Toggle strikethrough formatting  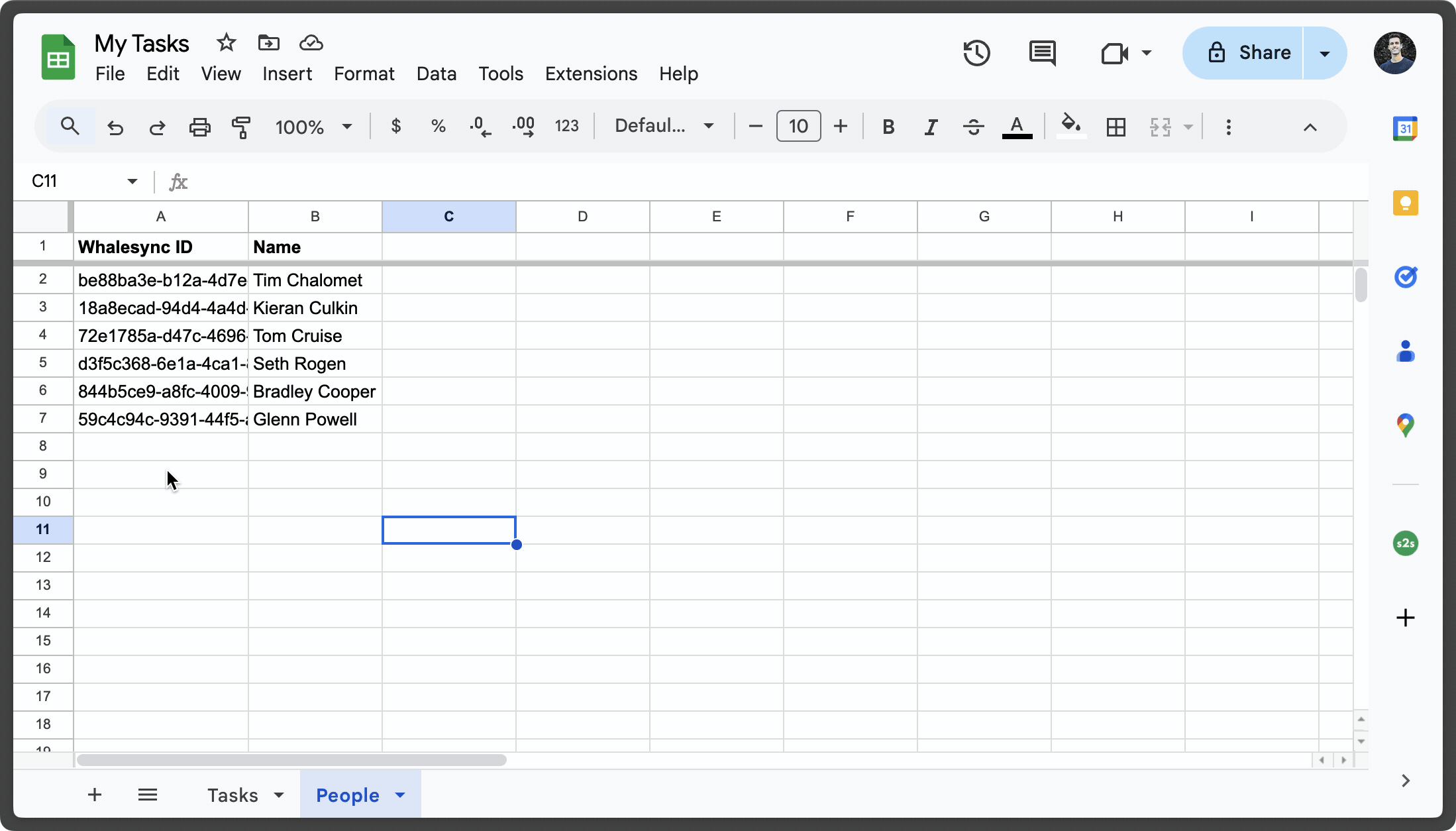coord(973,127)
